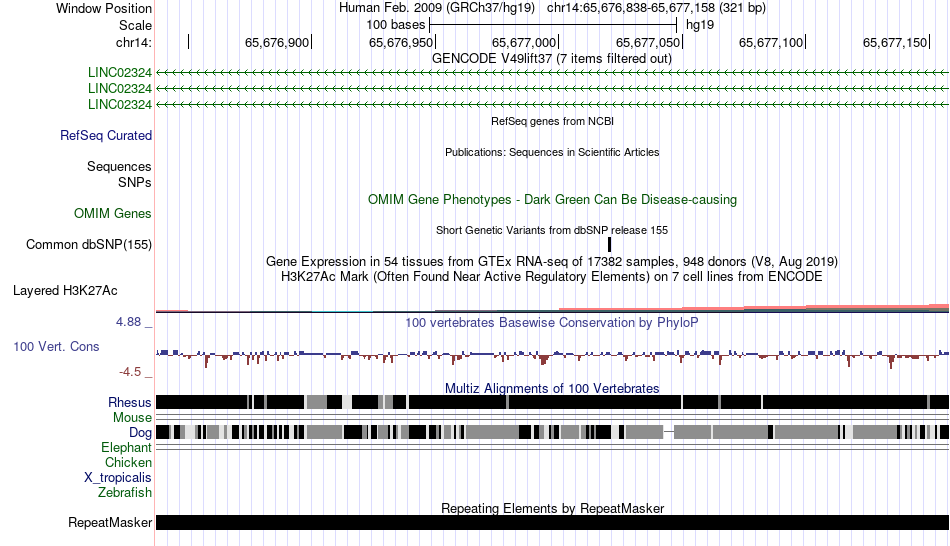950x546 pixels.
Task: Click the SNPs track label
Action: (x=135, y=182)
